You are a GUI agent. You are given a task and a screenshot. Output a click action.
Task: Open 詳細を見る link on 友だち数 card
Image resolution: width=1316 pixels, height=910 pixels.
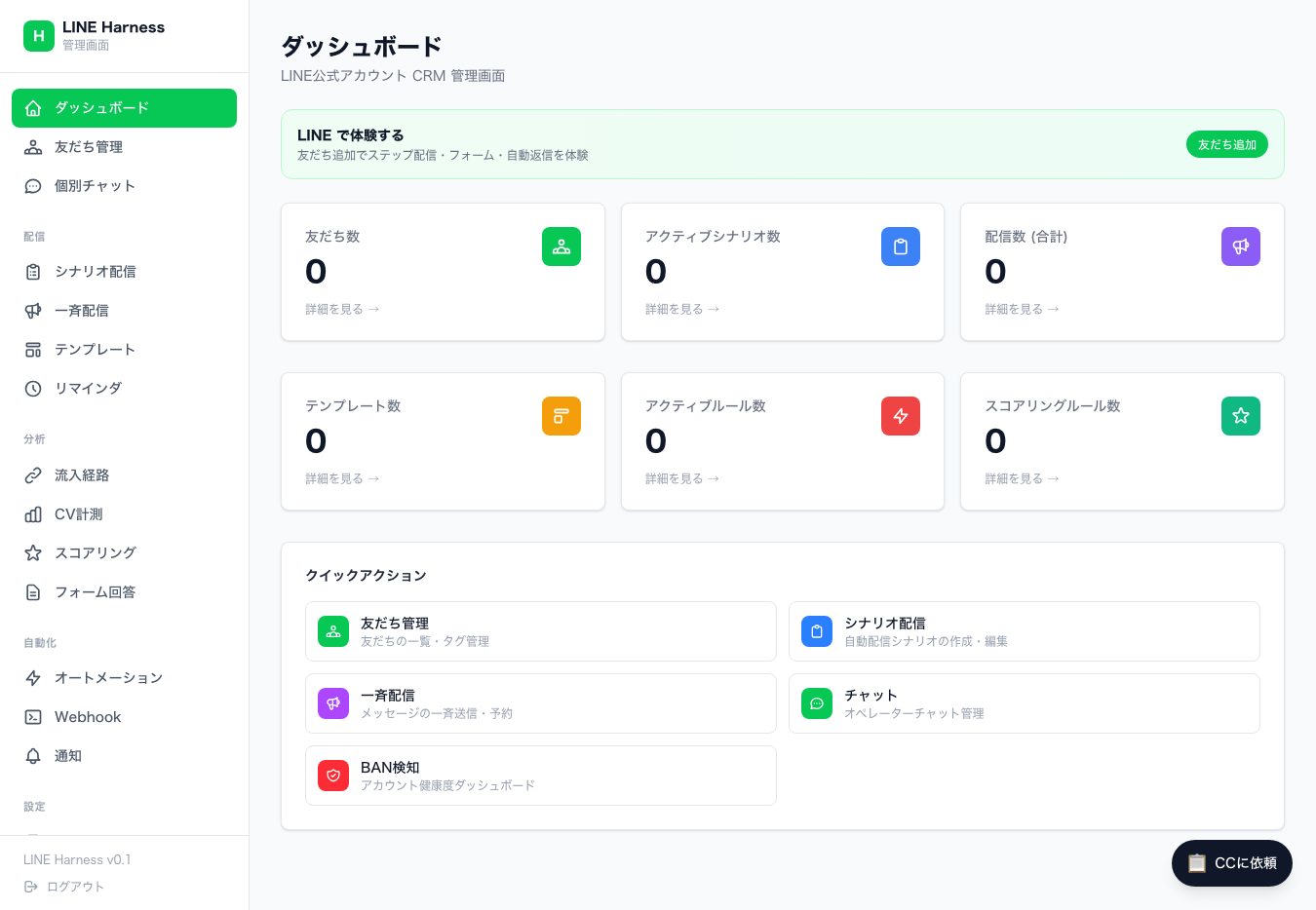coord(342,309)
